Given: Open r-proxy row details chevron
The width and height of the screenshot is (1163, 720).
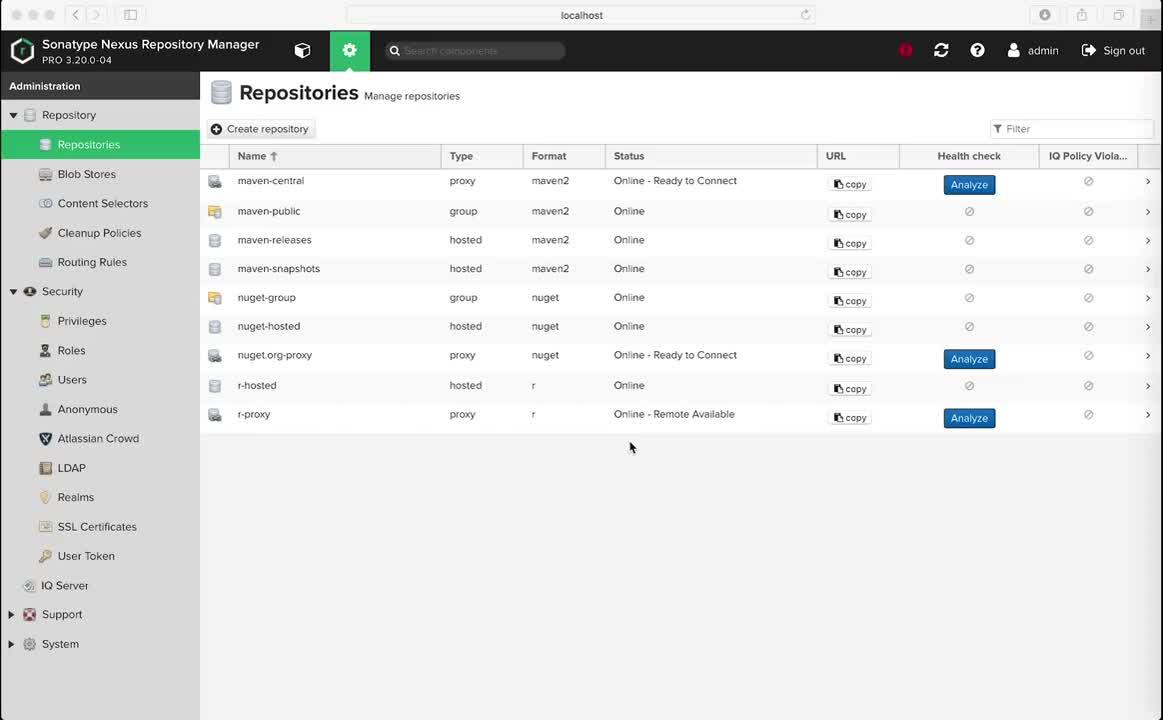Looking at the screenshot, I should (1147, 415).
